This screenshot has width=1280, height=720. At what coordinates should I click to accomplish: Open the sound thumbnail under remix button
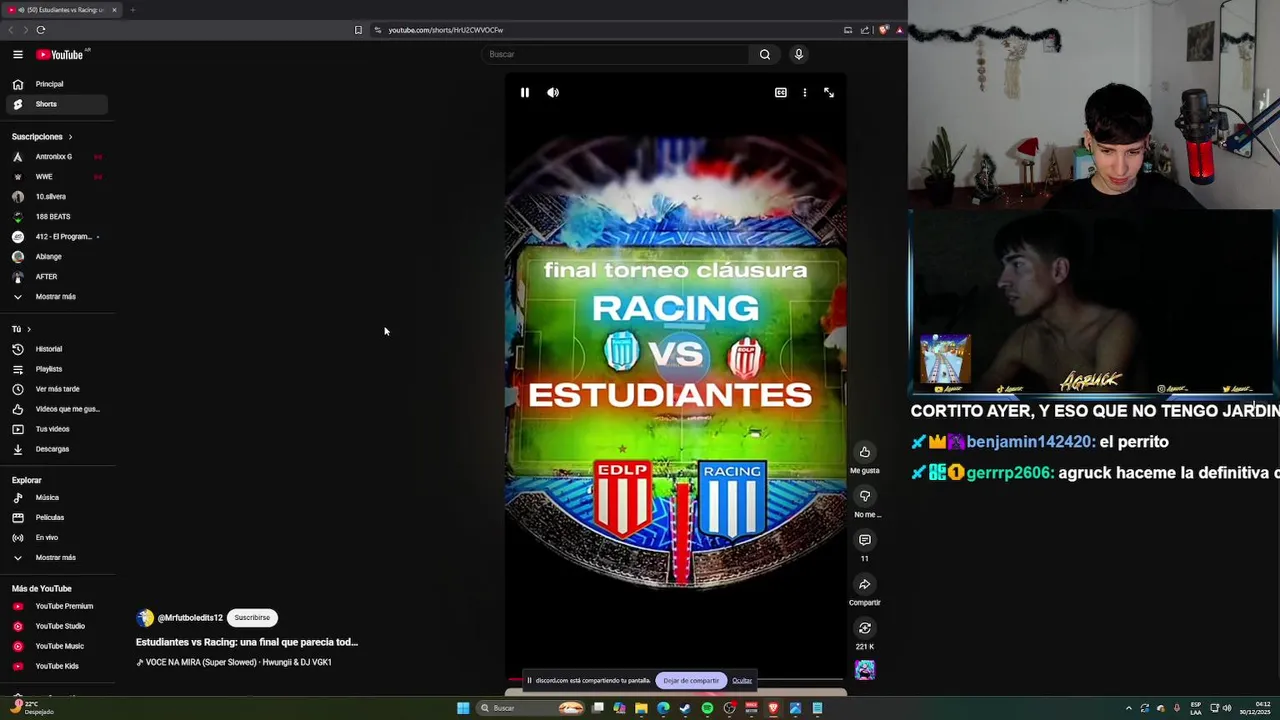(x=865, y=669)
